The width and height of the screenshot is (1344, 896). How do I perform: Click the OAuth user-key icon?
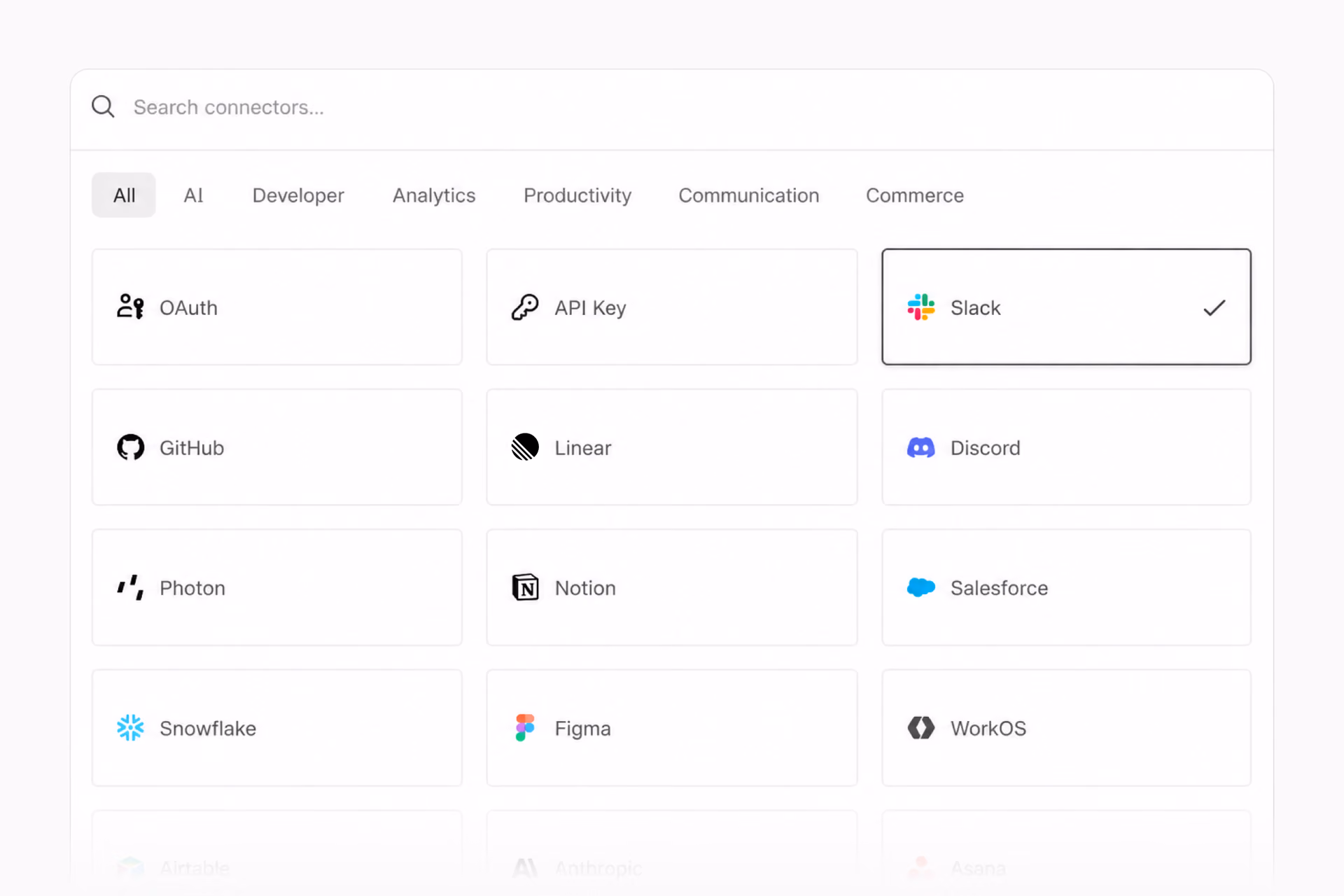[130, 307]
